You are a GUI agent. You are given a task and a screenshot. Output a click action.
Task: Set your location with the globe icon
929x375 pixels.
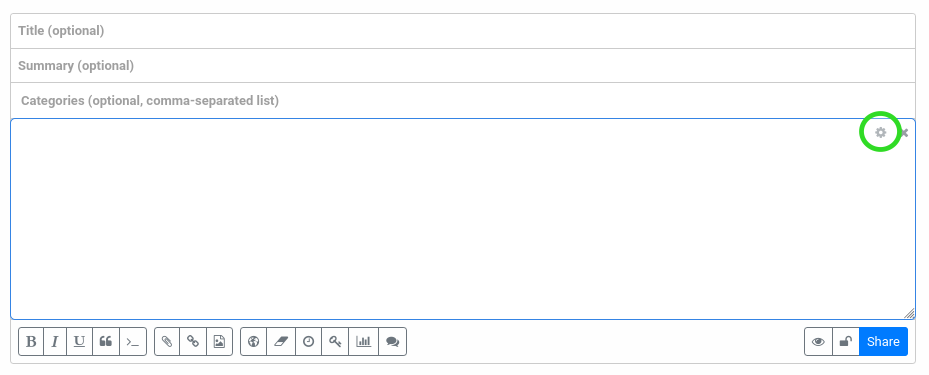click(x=254, y=341)
